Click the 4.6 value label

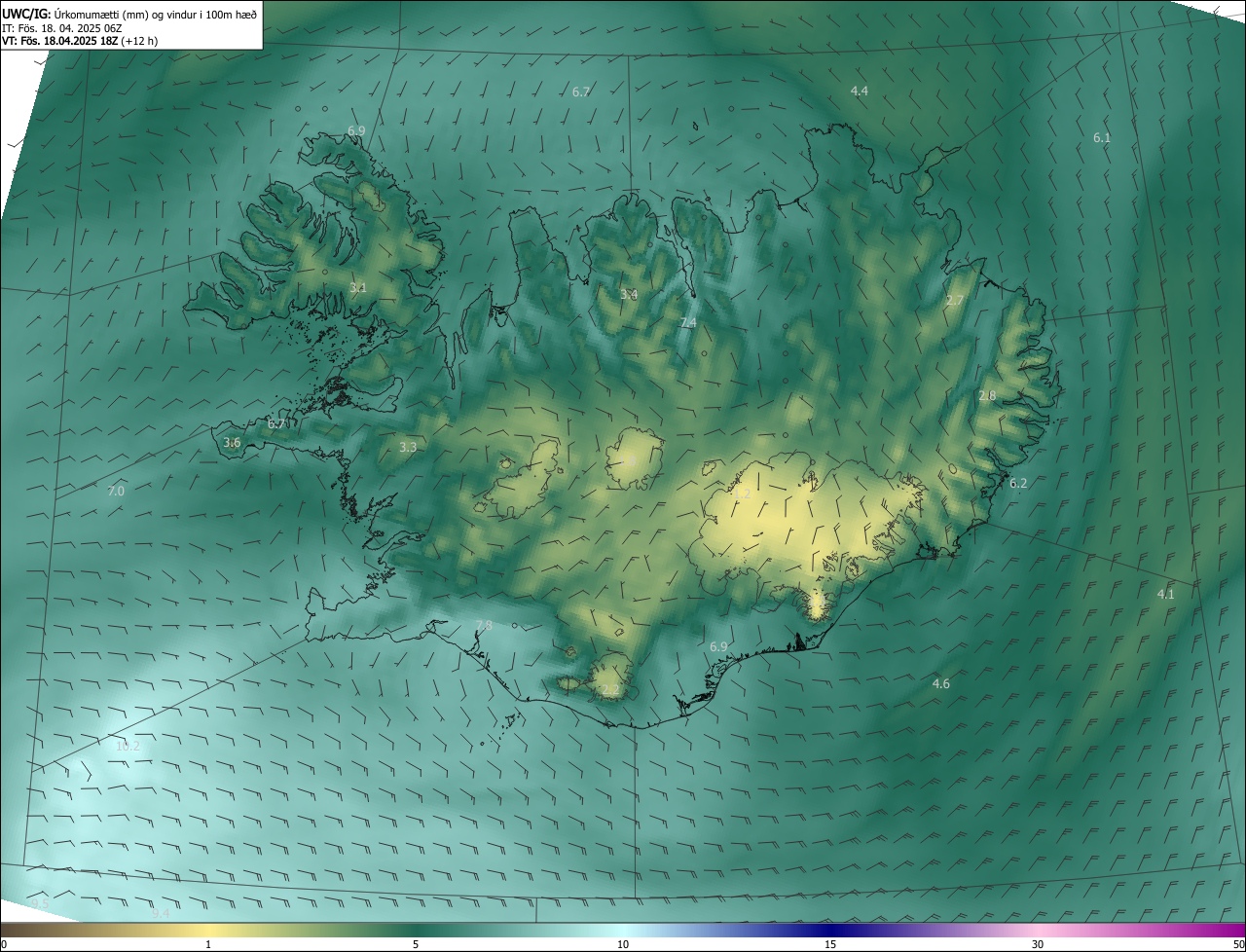[940, 684]
